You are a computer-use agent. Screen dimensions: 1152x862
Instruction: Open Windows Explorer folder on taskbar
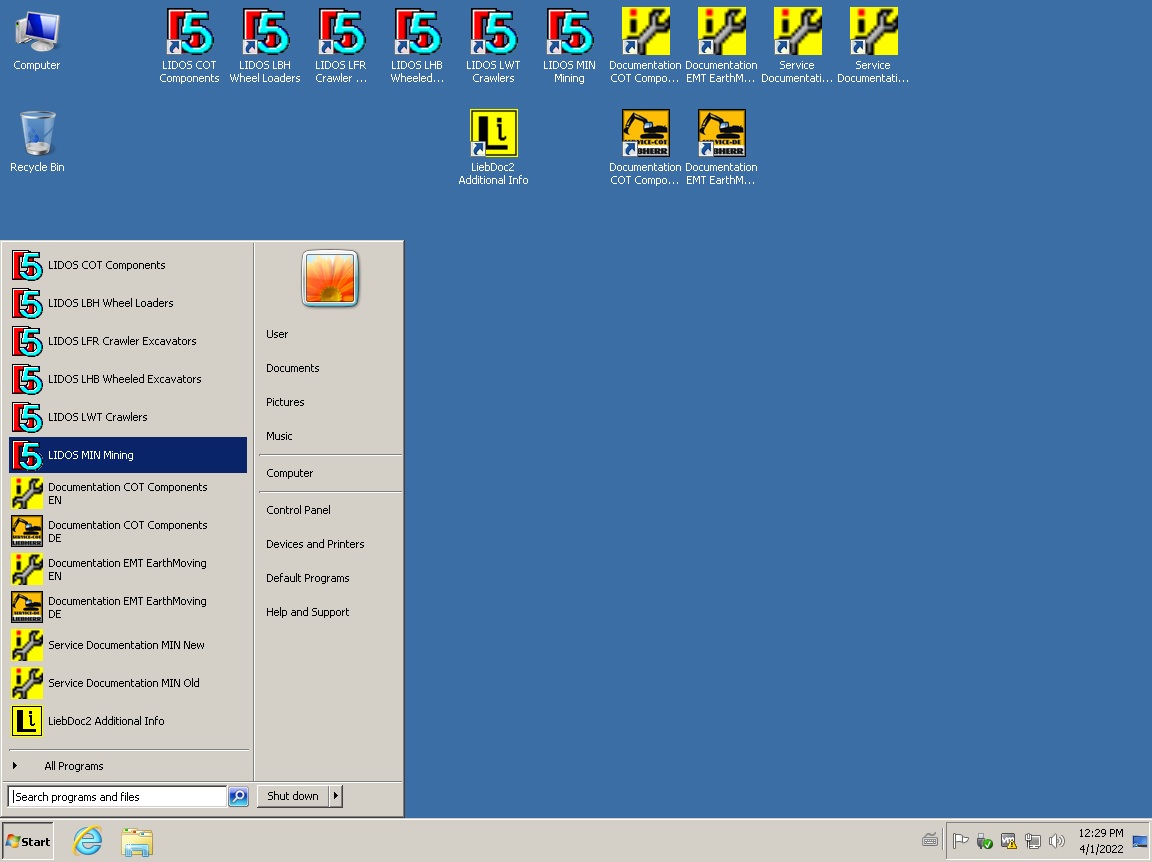click(137, 842)
